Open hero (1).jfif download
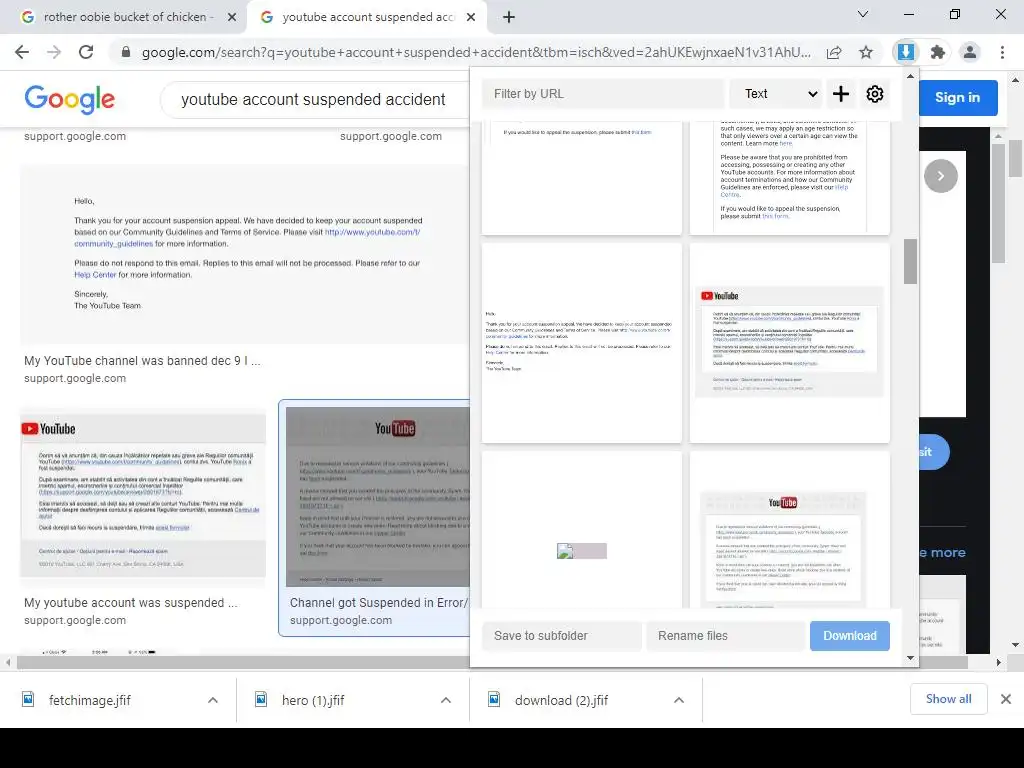 click(313, 701)
